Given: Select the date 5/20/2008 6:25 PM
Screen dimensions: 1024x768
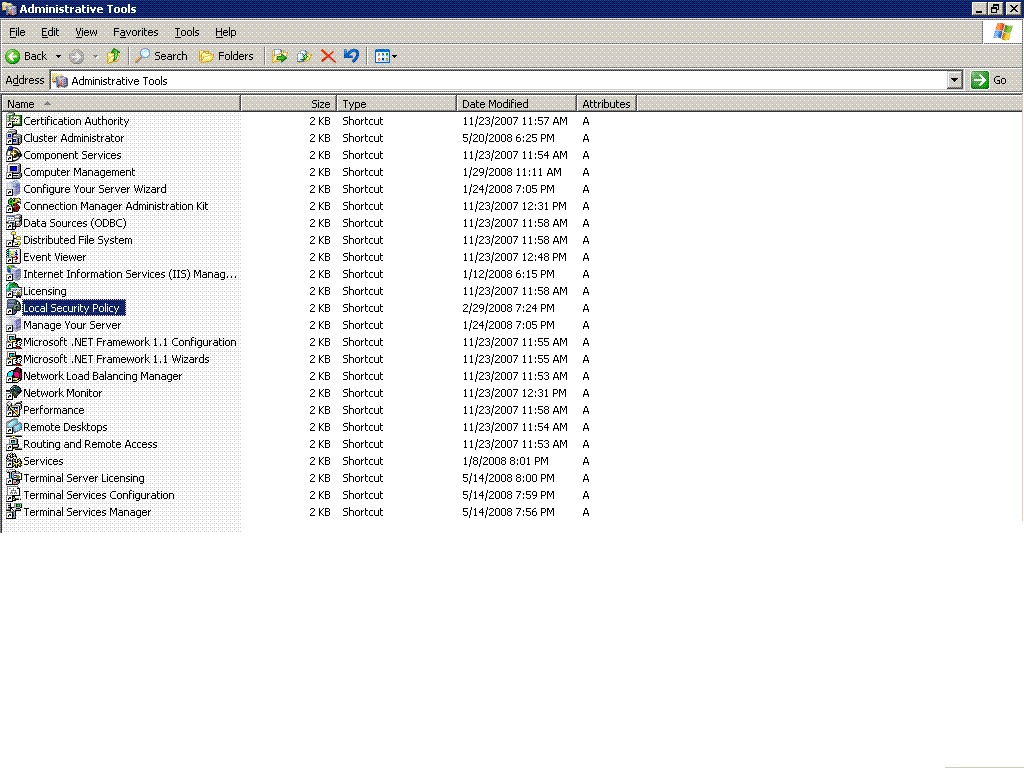Looking at the screenshot, I should point(508,138).
